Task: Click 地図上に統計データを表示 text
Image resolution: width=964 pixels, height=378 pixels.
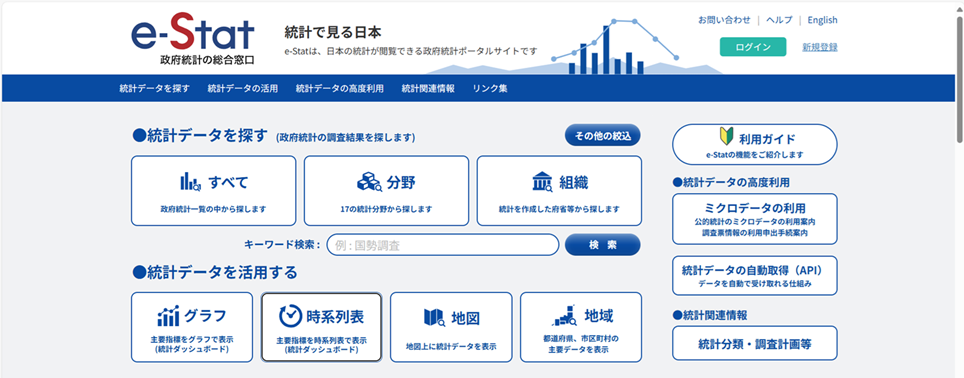Action: [451, 346]
